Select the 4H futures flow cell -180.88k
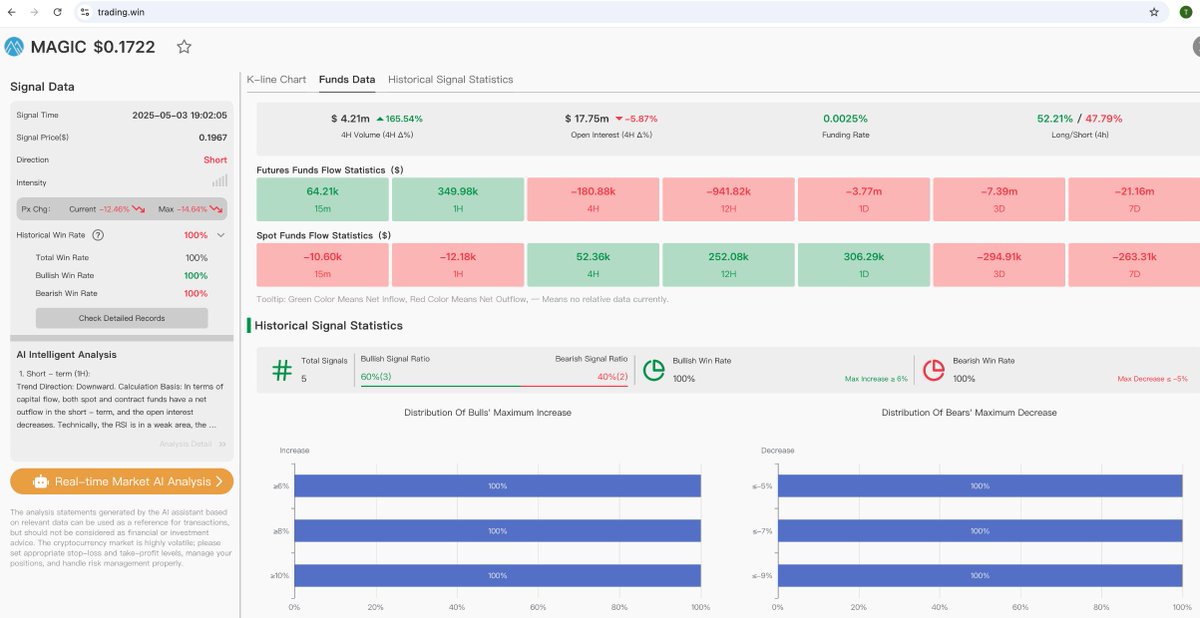The width and height of the screenshot is (1200, 618). (593, 199)
